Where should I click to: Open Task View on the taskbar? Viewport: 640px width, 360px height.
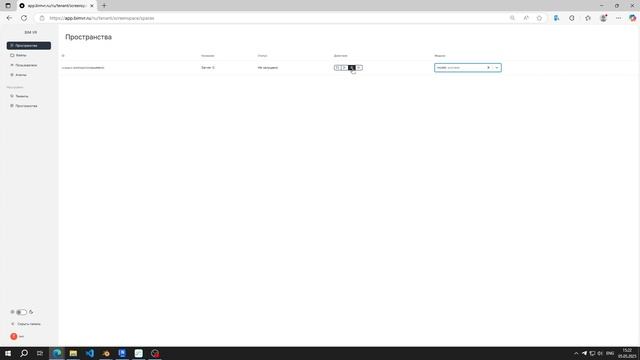[40, 353]
